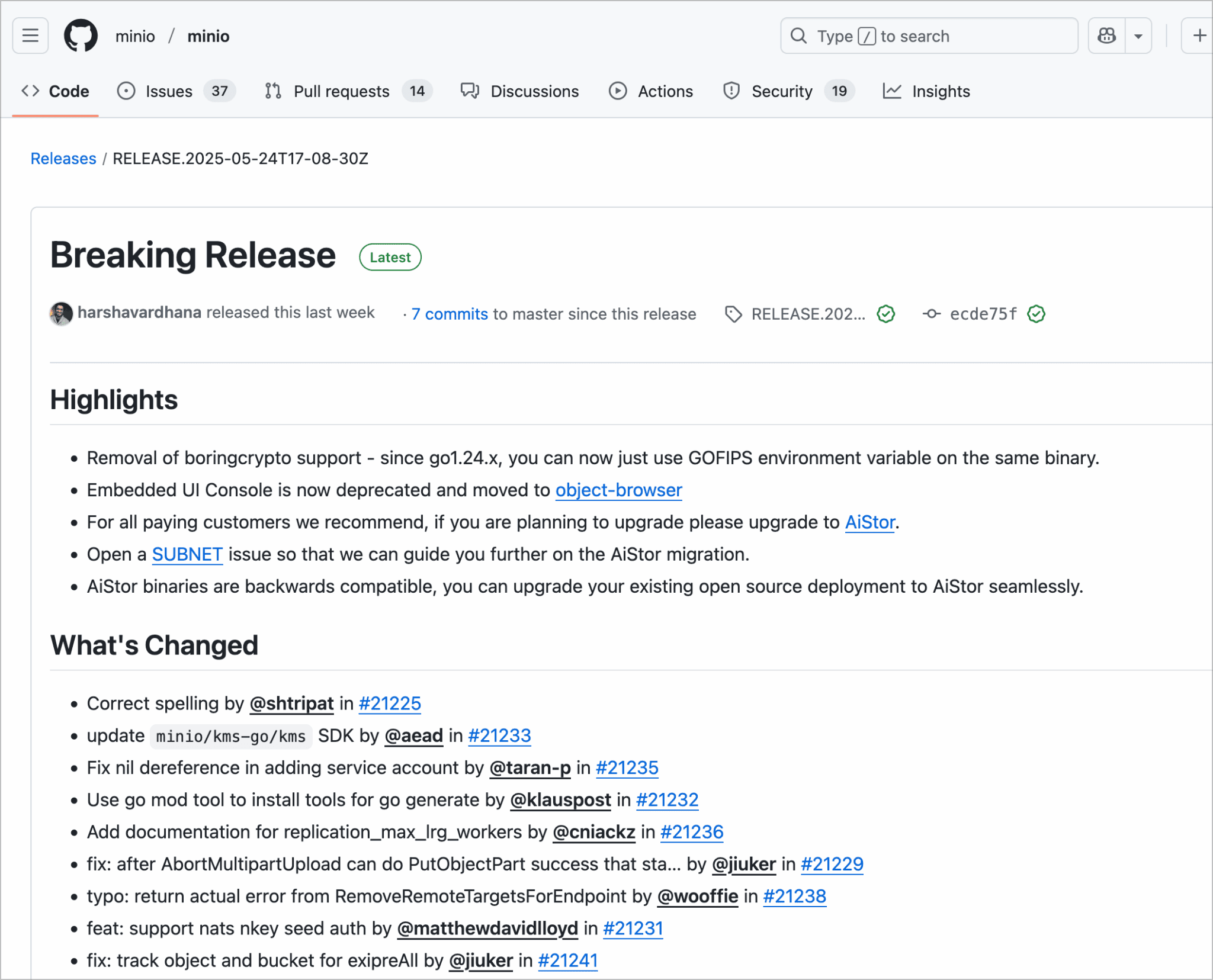Click the GitHub octocat logo
This screenshot has width=1213, height=980.
click(81, 36)
